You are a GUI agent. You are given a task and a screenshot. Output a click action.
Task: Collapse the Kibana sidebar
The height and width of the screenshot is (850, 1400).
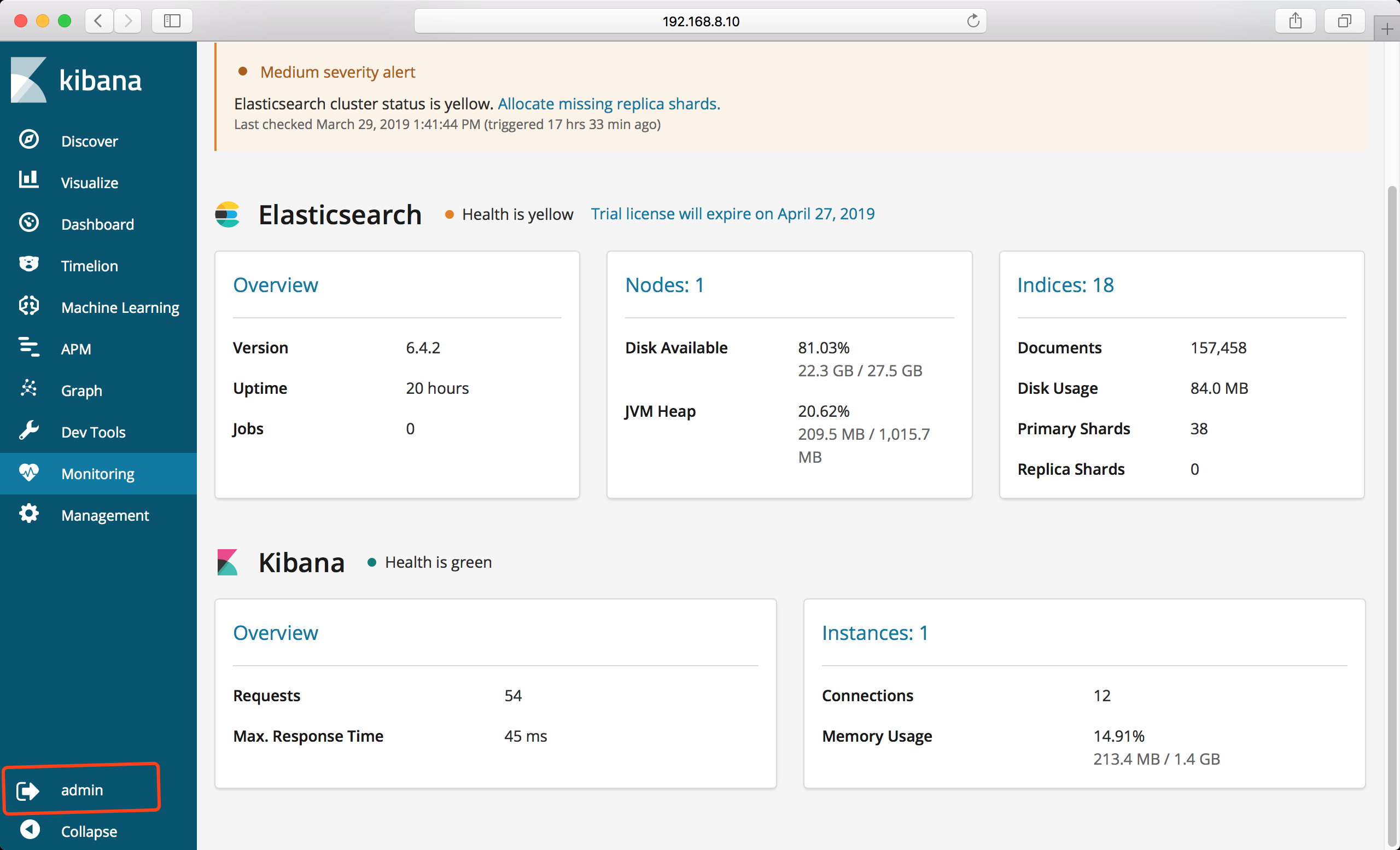(30, 830)
